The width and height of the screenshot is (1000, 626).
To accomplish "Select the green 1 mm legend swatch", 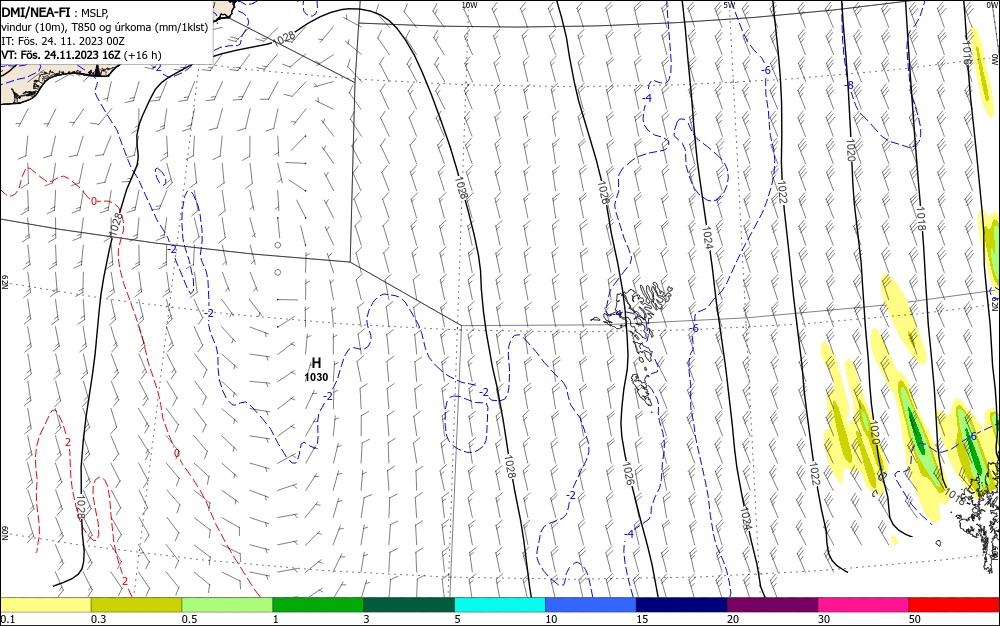I will (318, 605).
